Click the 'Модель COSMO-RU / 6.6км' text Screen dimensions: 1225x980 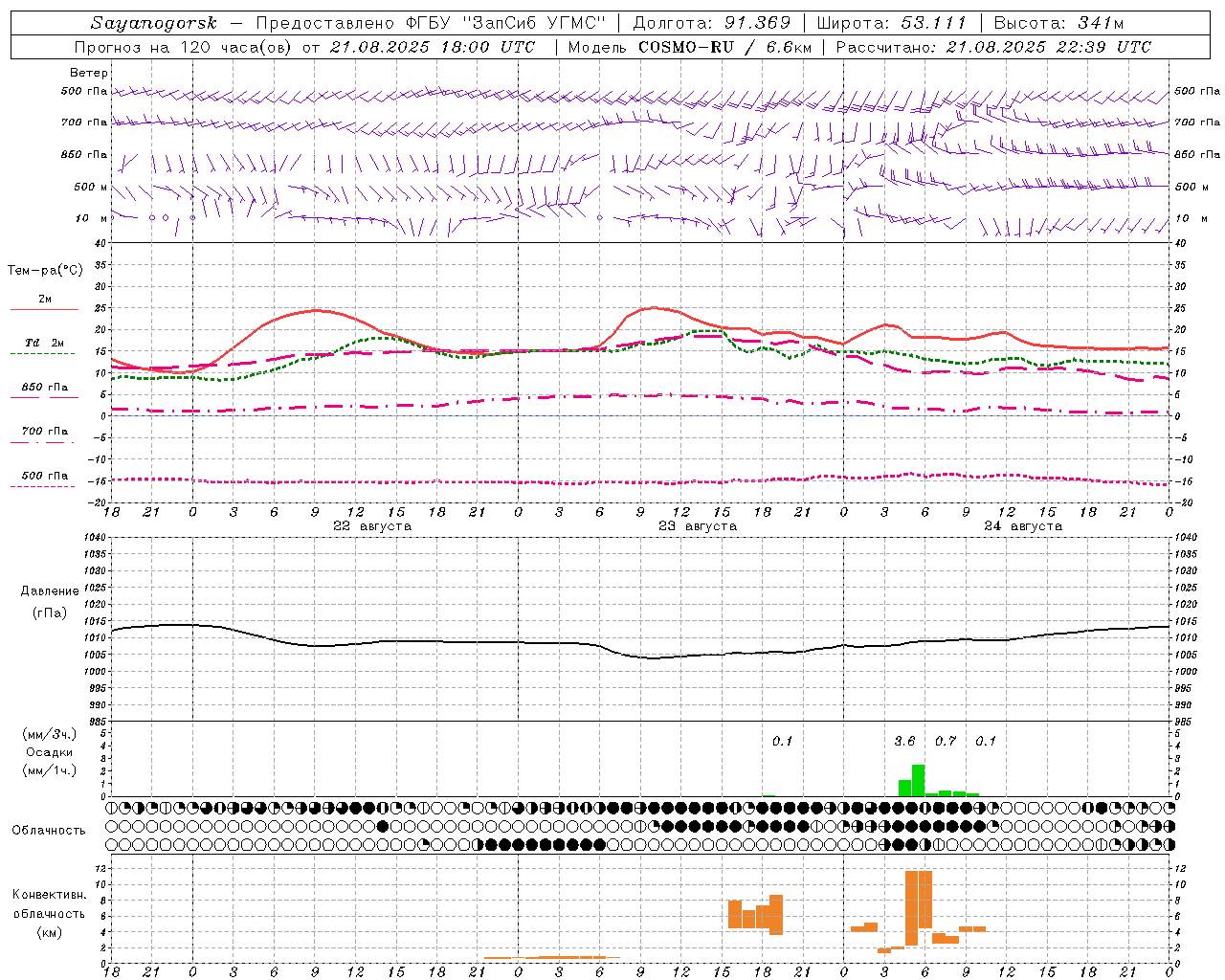[x=690, y=47]
